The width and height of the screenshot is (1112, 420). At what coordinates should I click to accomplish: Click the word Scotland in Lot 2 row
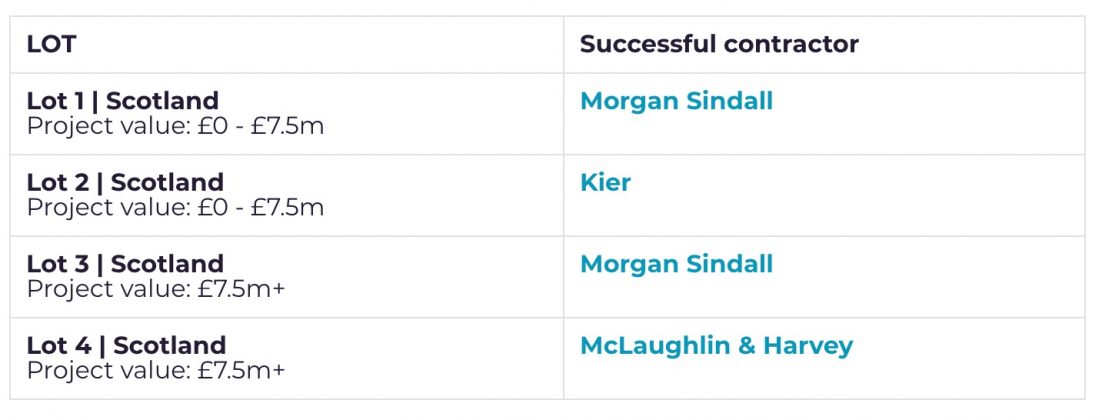167,183
